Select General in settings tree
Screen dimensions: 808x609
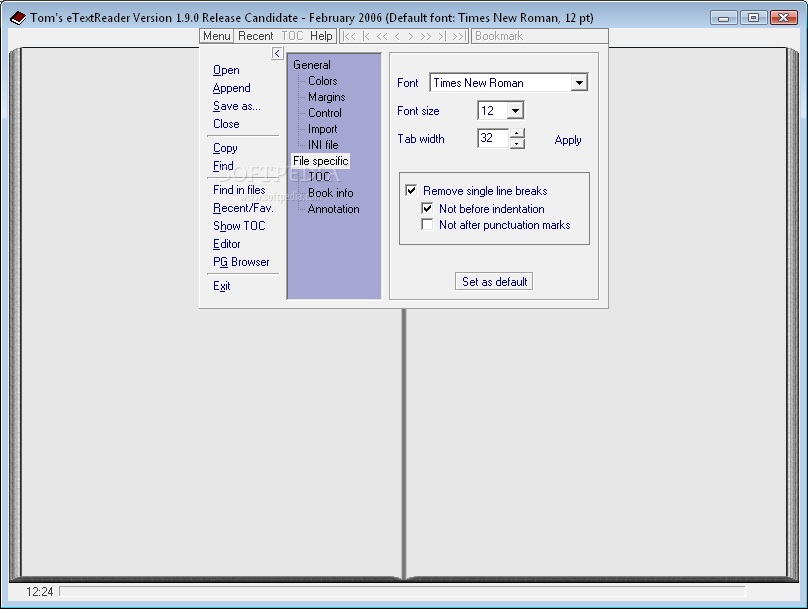click(x=312, y=65)
